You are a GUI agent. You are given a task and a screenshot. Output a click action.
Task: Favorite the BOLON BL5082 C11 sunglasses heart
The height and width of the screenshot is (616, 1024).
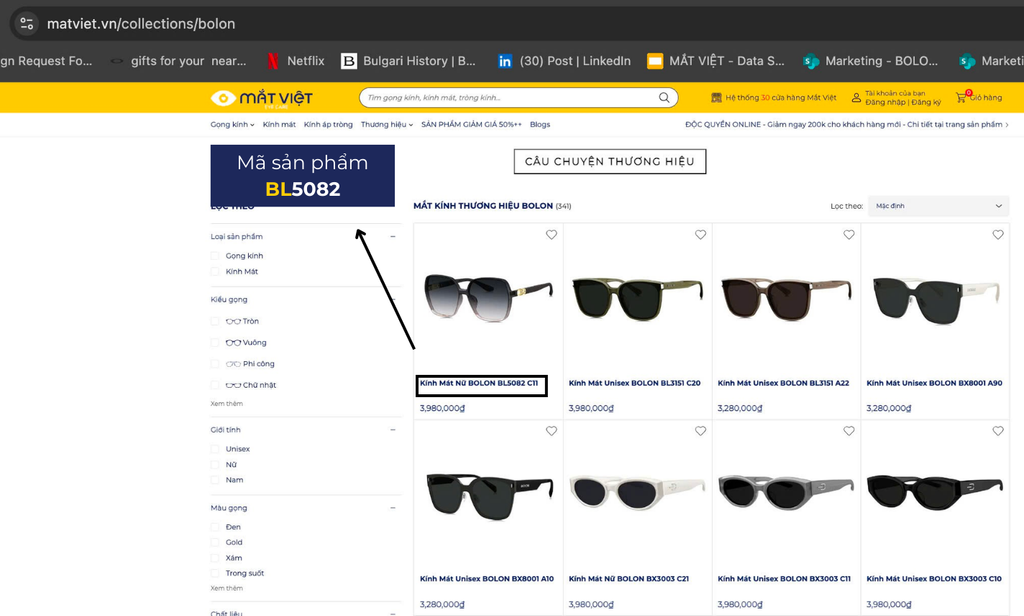point(551,235)
